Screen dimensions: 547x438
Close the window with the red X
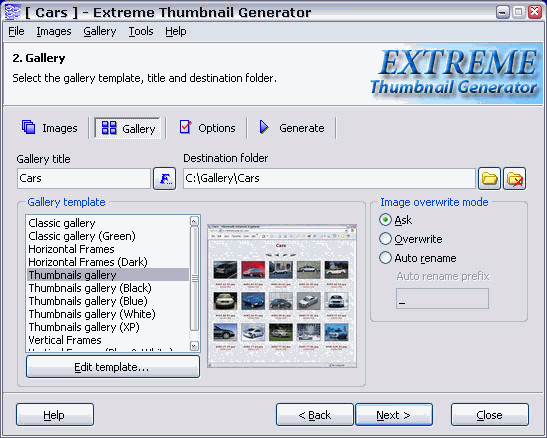click(x=535, y=12)
